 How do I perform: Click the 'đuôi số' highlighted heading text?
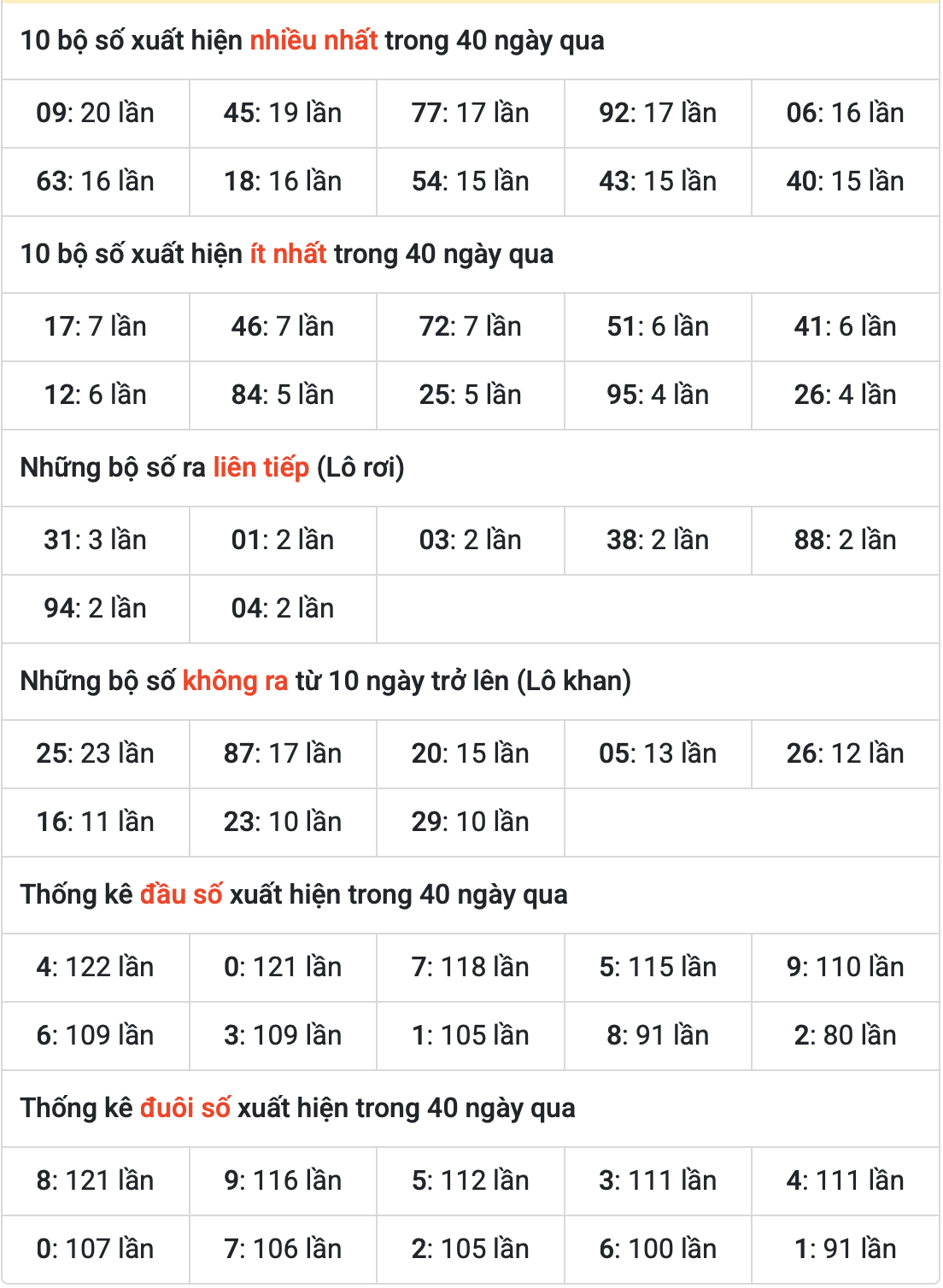(x=185, y=1108)
